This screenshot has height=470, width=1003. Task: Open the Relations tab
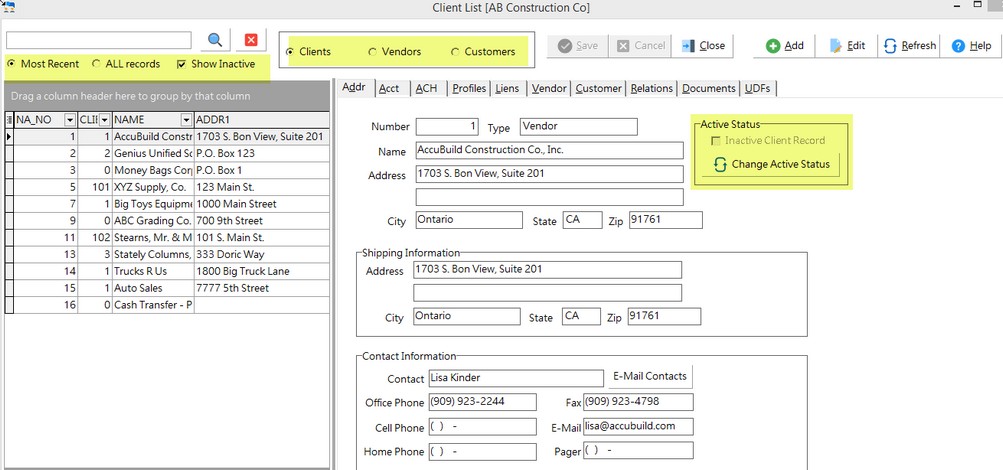pyautogui.click(x=651, y=88)
